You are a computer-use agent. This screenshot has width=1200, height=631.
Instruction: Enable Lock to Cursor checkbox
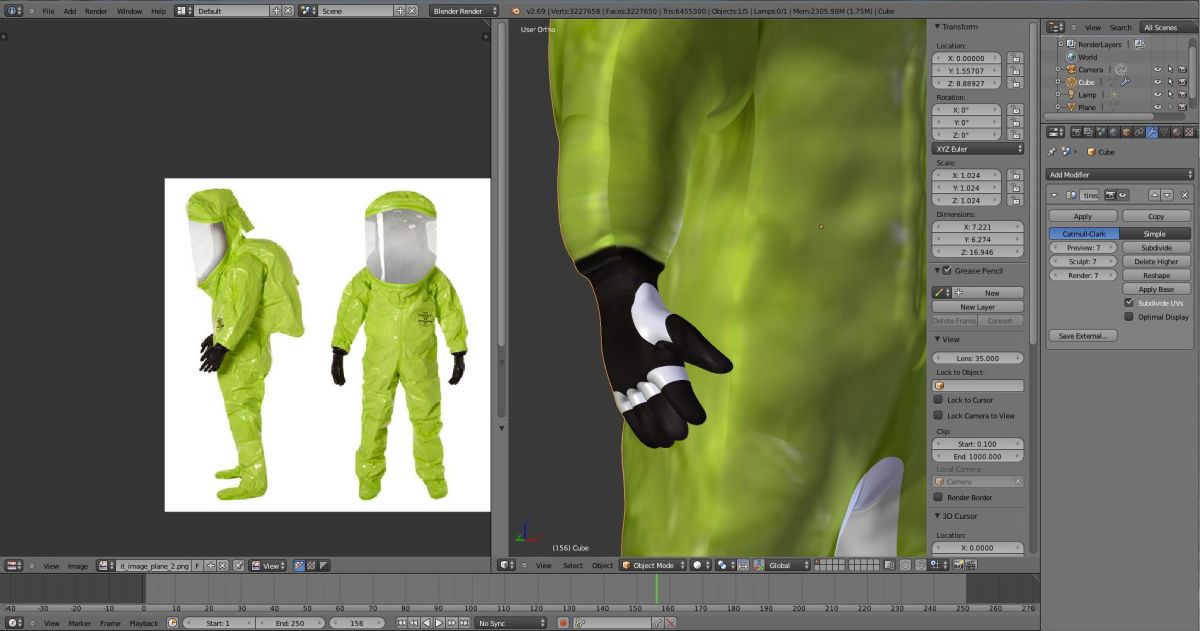click(938, 400)
